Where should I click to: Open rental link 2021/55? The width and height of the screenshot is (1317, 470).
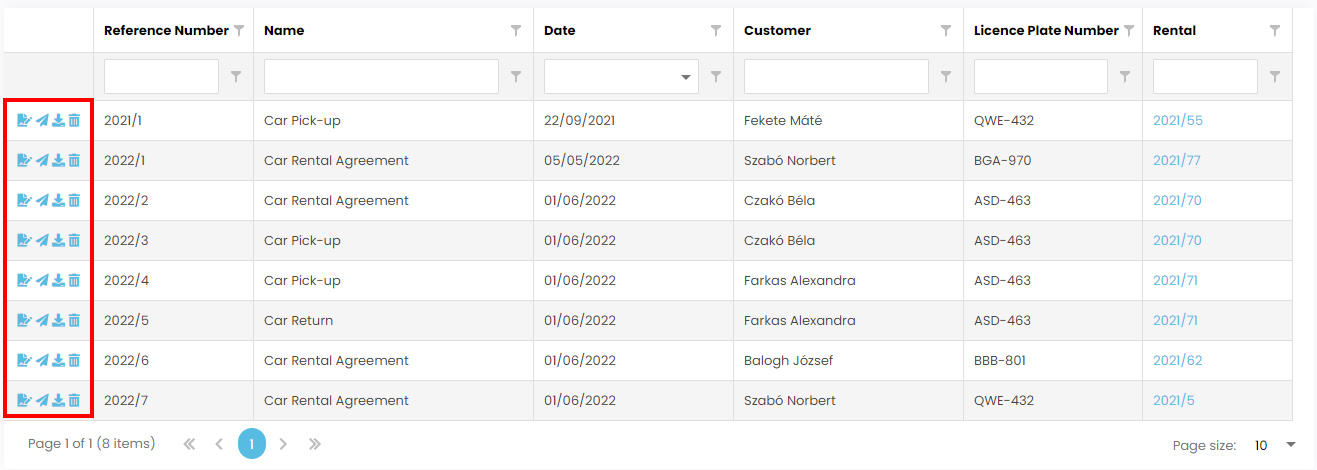[x=1178, y=121]
